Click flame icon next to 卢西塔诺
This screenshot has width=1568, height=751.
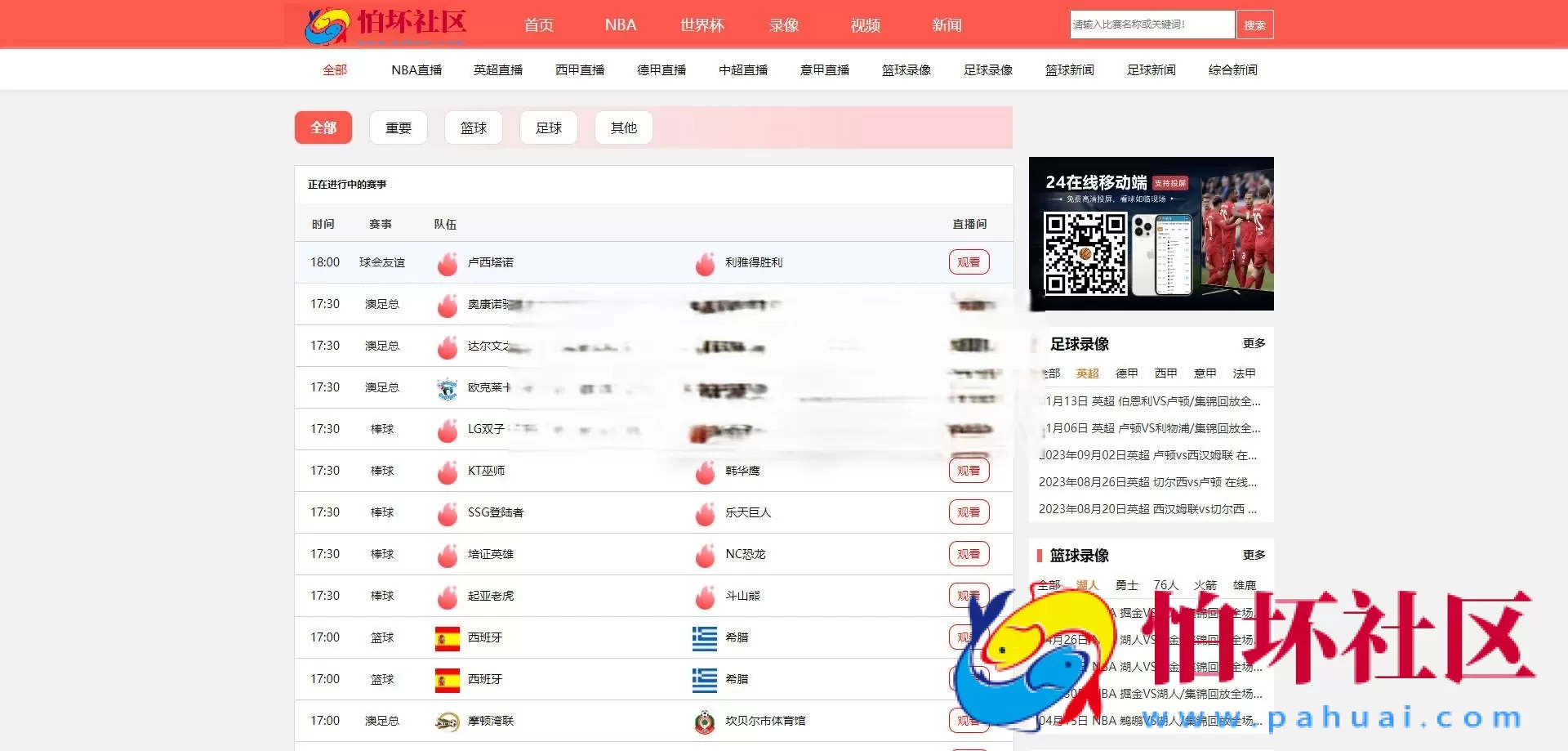447,263
